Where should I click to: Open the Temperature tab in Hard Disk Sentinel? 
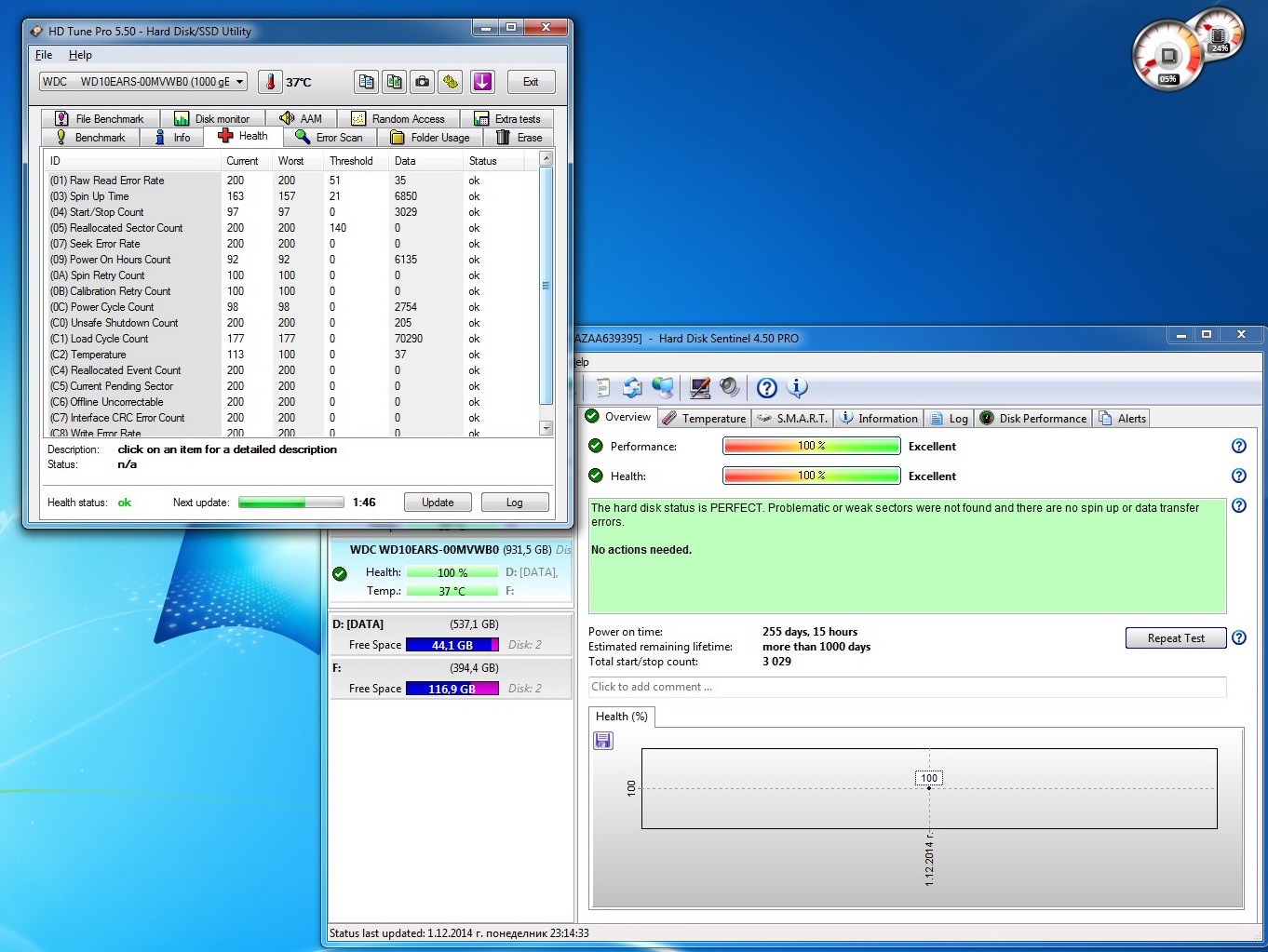point(704,418)
